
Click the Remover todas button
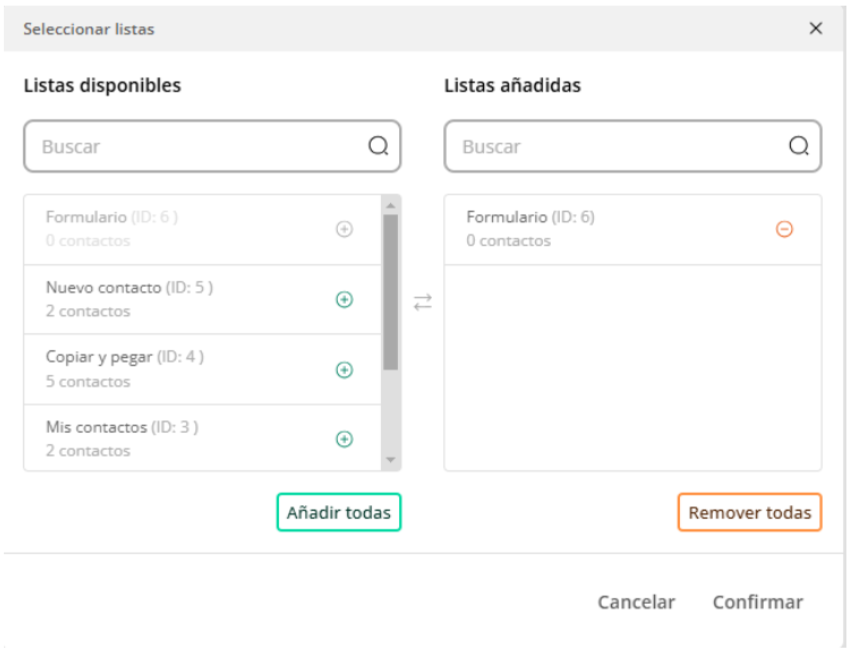(x=750, y=513)
